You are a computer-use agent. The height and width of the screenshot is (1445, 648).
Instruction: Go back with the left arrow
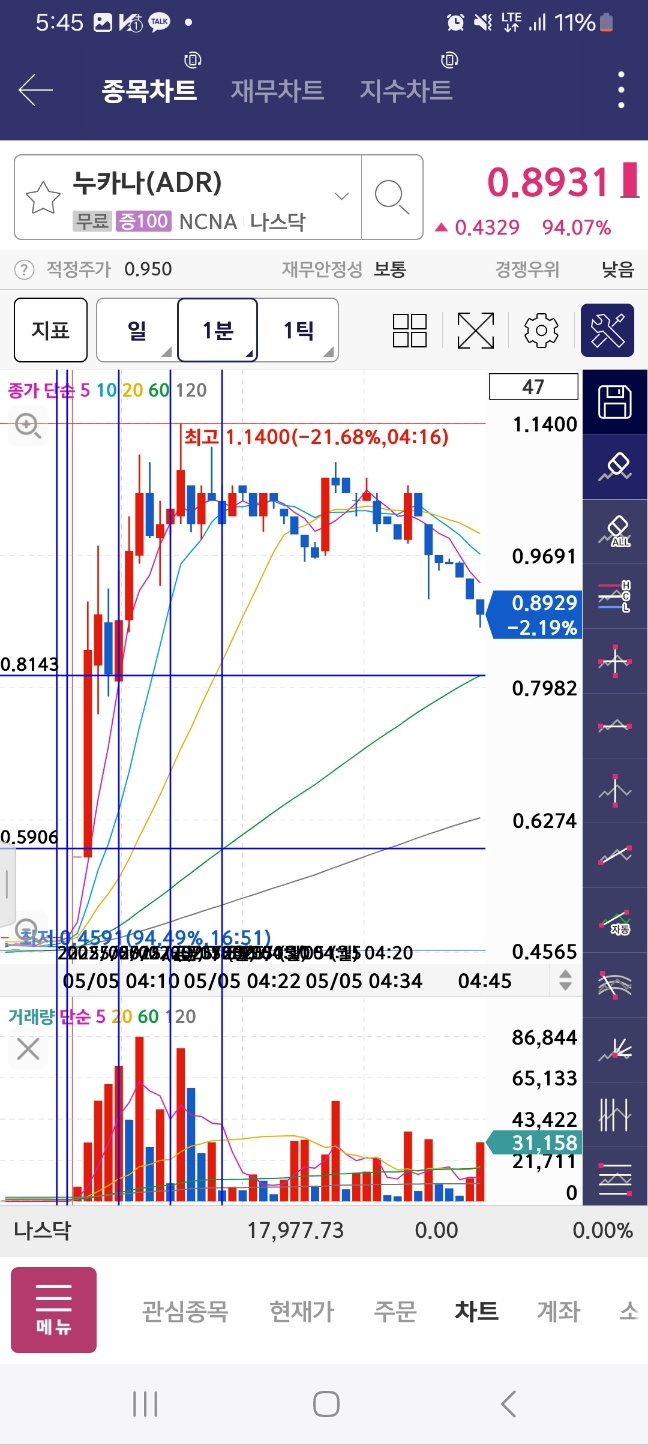click(35, 91)
